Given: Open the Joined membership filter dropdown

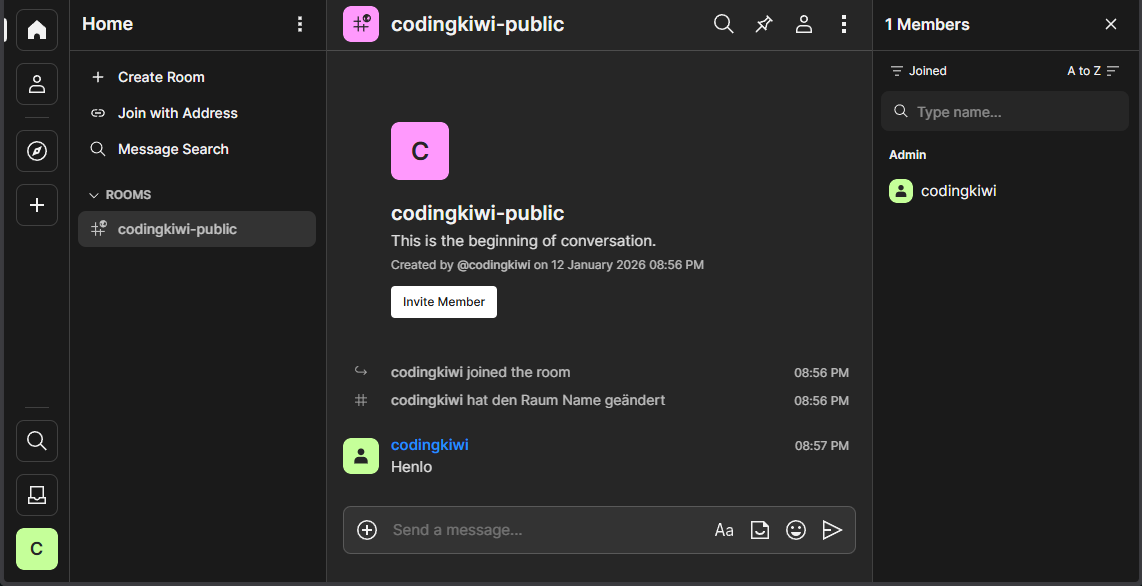Looking at the screenshot, I should point(919,71).
